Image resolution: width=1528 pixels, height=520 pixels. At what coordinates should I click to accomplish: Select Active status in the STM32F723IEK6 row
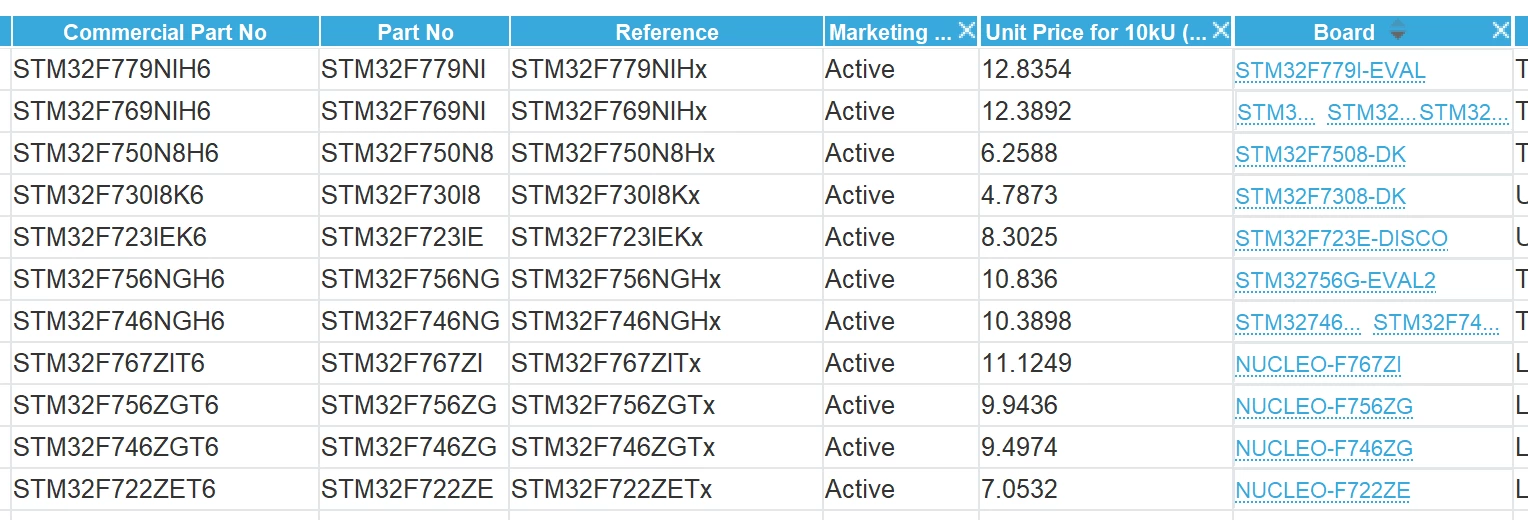coord(860,238)
